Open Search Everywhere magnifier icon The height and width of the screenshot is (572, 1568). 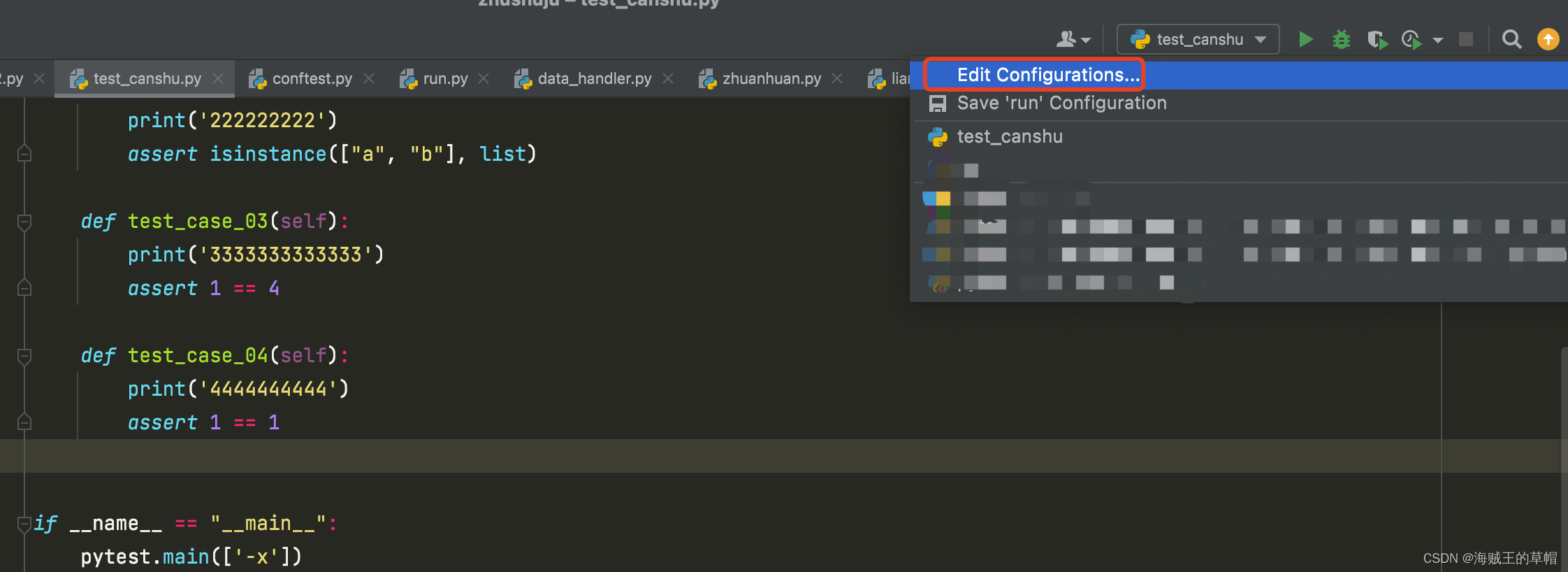click(1511, 39)
